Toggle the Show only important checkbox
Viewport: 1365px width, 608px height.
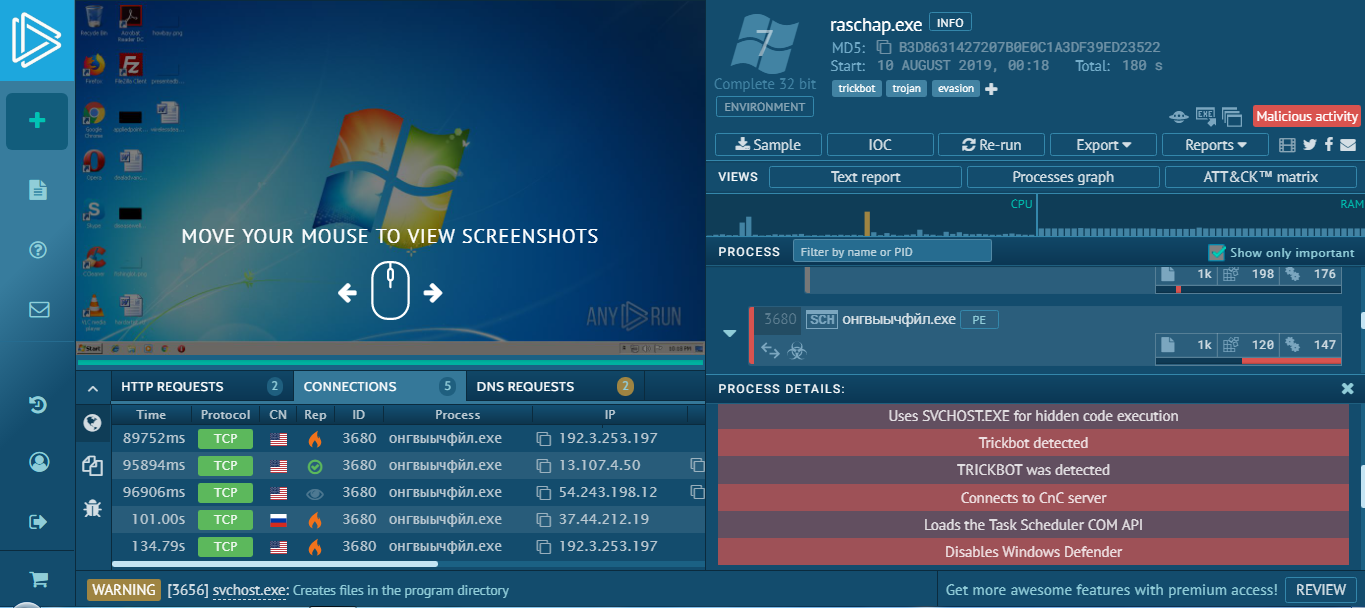(1216, 252)
